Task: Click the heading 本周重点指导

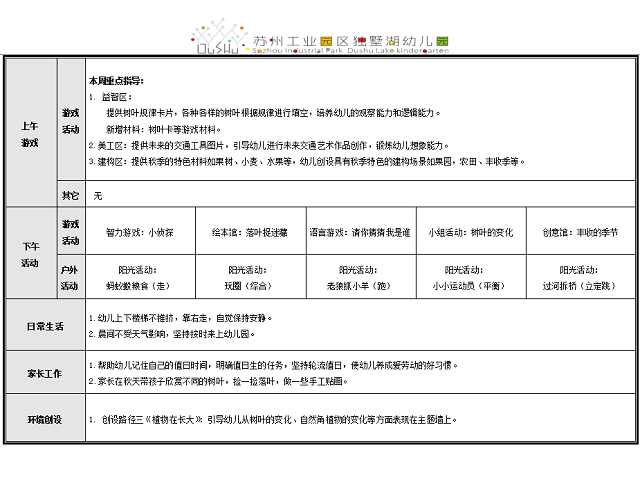Action: coord(116,81)
